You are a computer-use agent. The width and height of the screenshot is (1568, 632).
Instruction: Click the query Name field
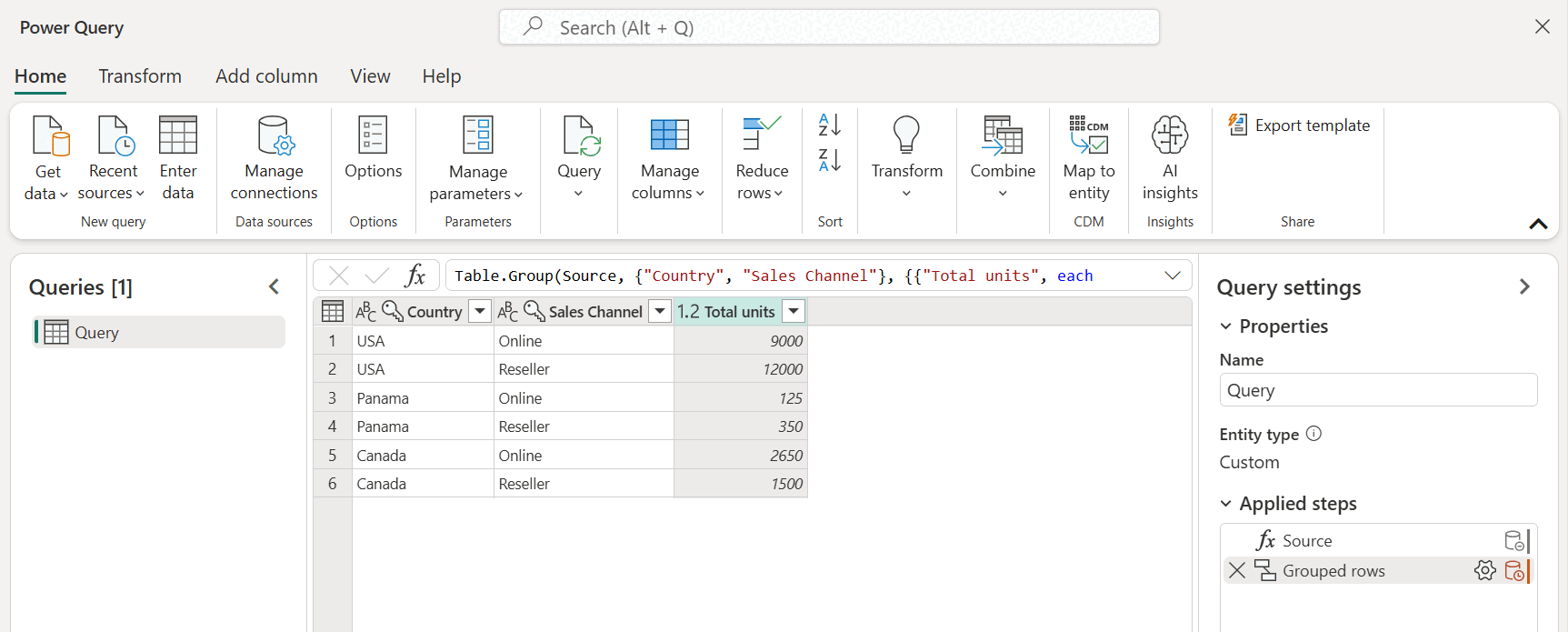click(1378, 390)
